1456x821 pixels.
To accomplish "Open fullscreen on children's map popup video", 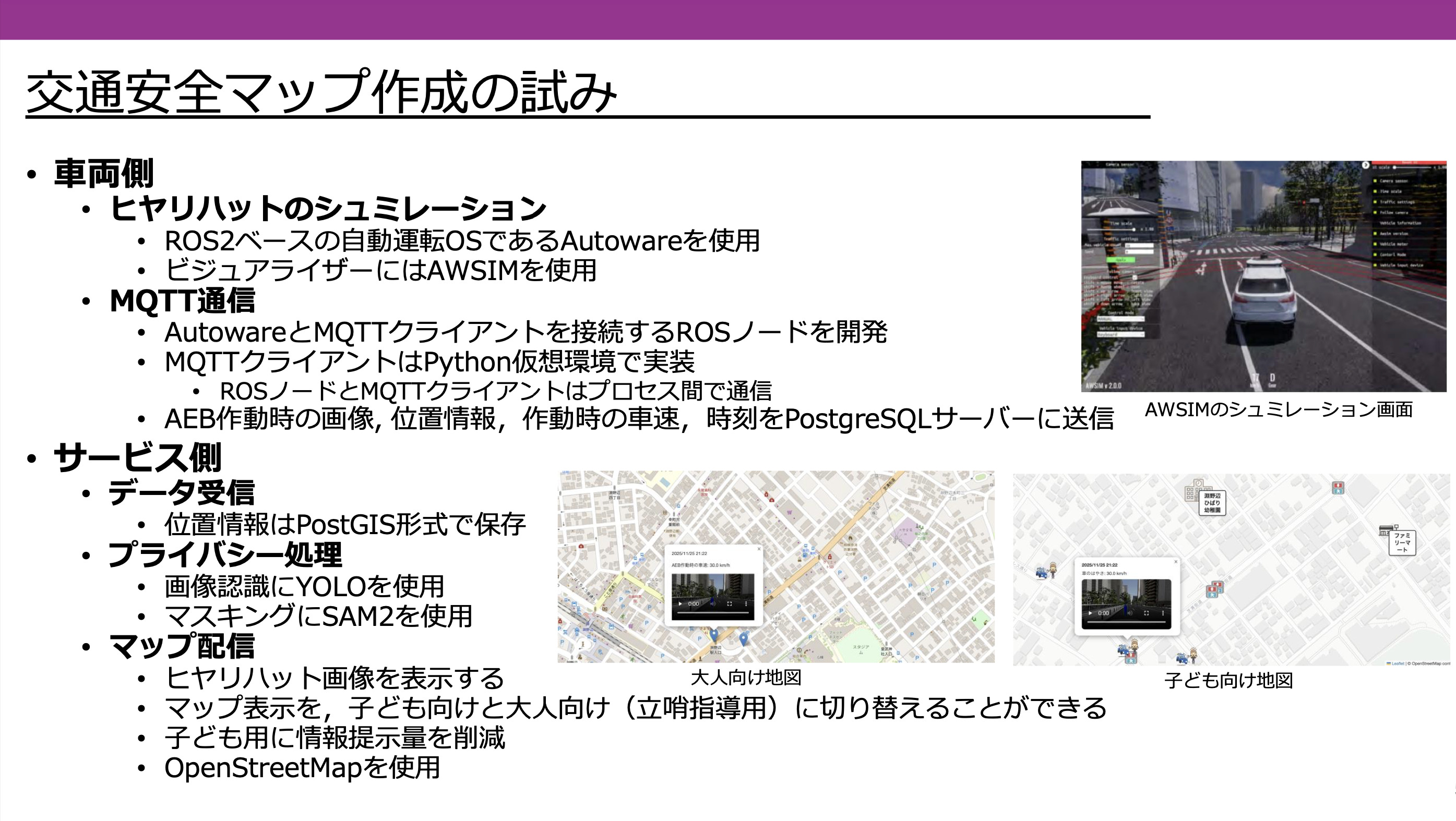I will 1146,613.
